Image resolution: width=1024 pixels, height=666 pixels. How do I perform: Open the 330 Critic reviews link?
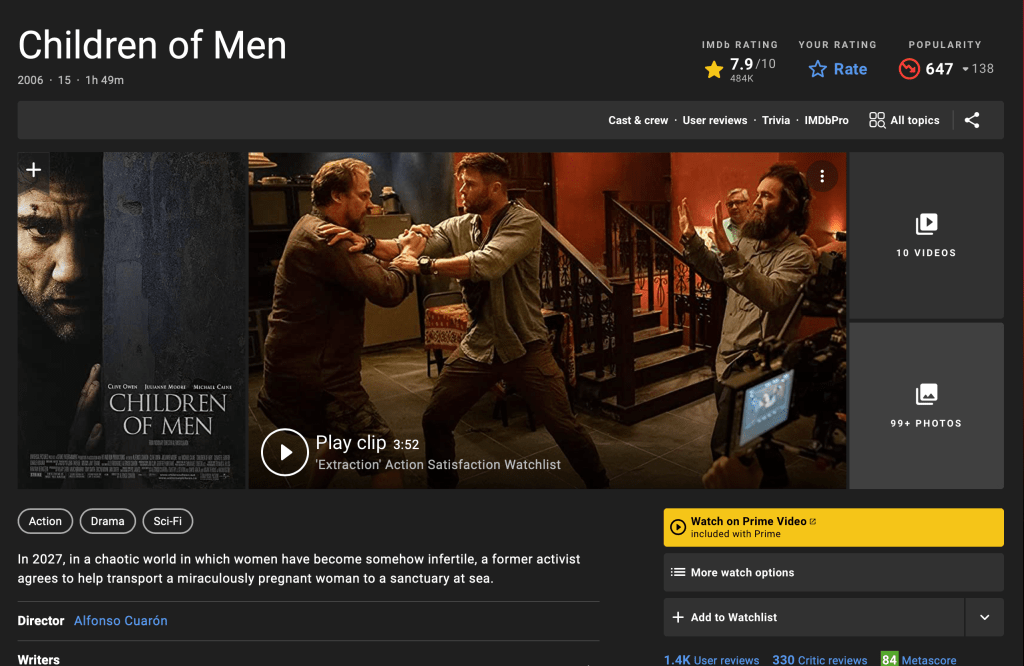click(819, 660)
